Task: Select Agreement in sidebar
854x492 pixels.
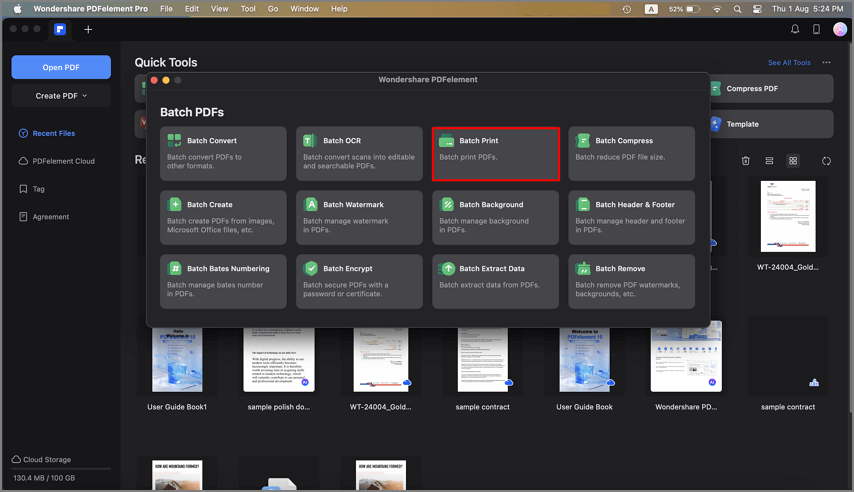Action: tap(44, 216)
